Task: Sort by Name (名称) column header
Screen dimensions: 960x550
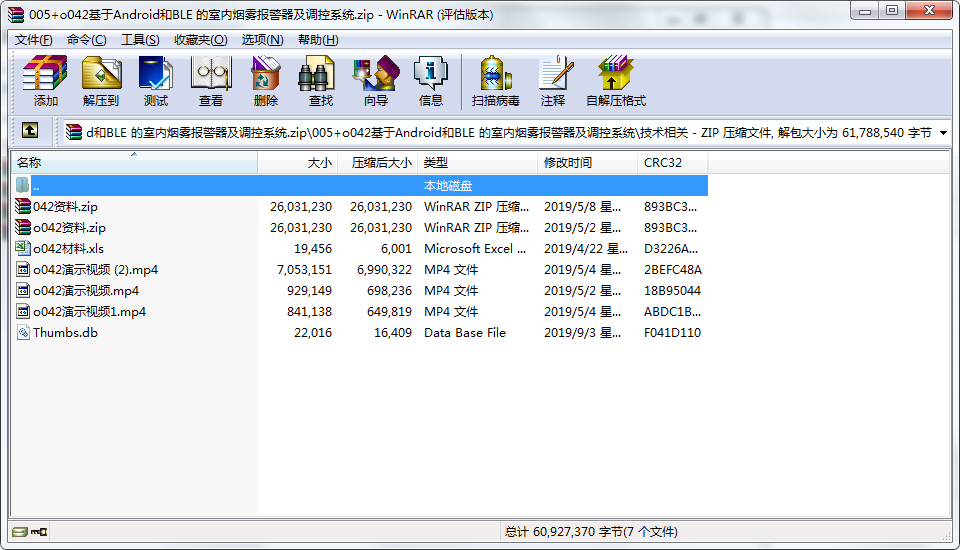Action: tap(134, 162)
